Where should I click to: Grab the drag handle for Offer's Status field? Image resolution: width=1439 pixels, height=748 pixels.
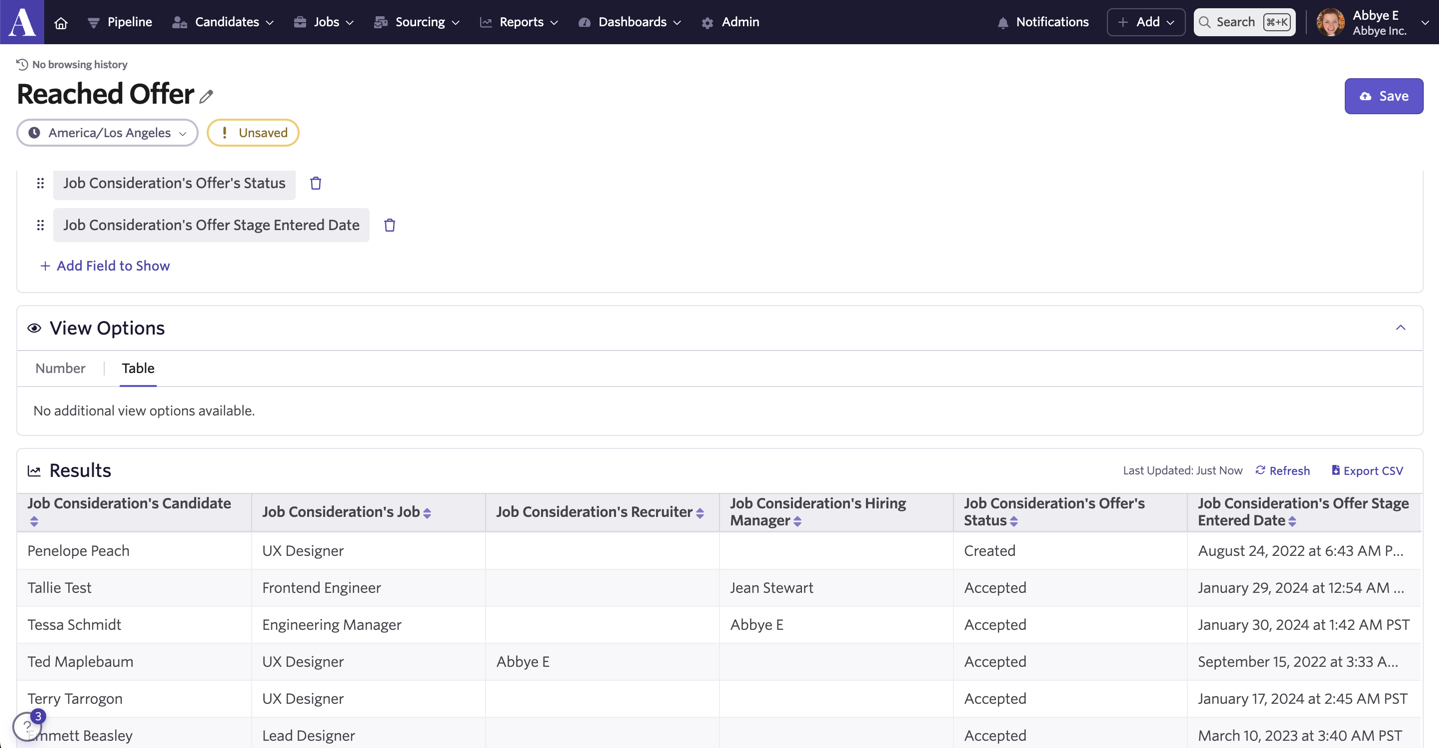point(40,183)
